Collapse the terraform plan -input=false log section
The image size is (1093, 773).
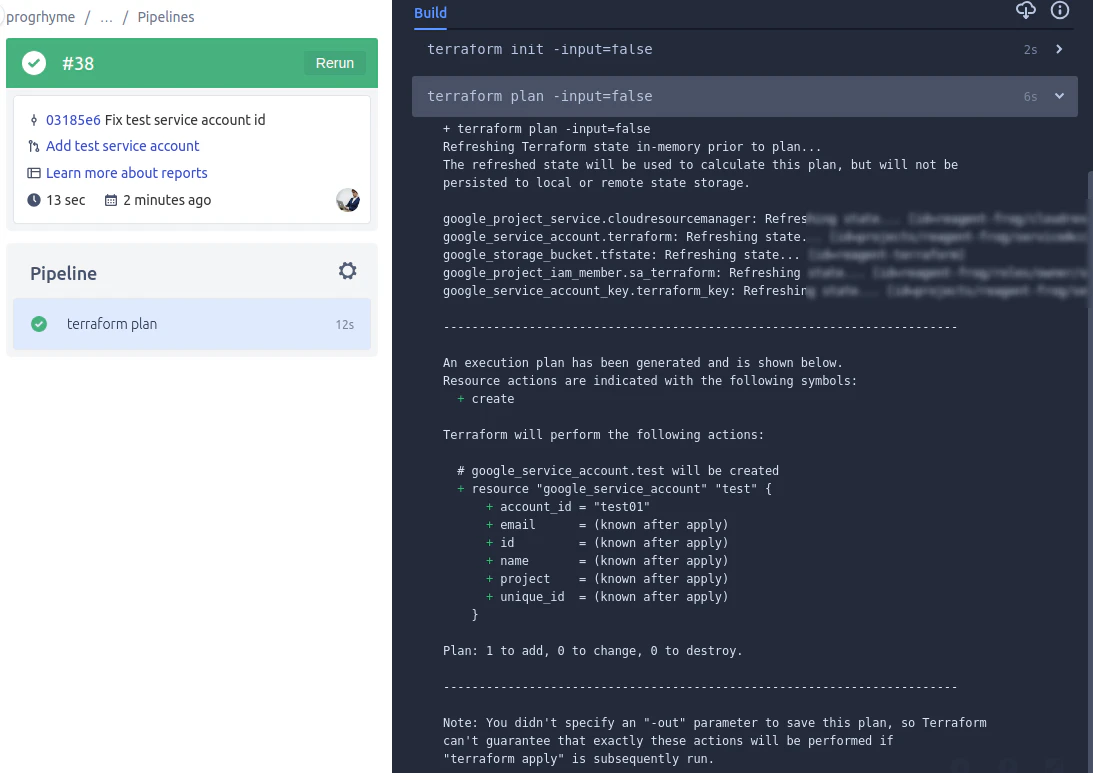(744, 96)
